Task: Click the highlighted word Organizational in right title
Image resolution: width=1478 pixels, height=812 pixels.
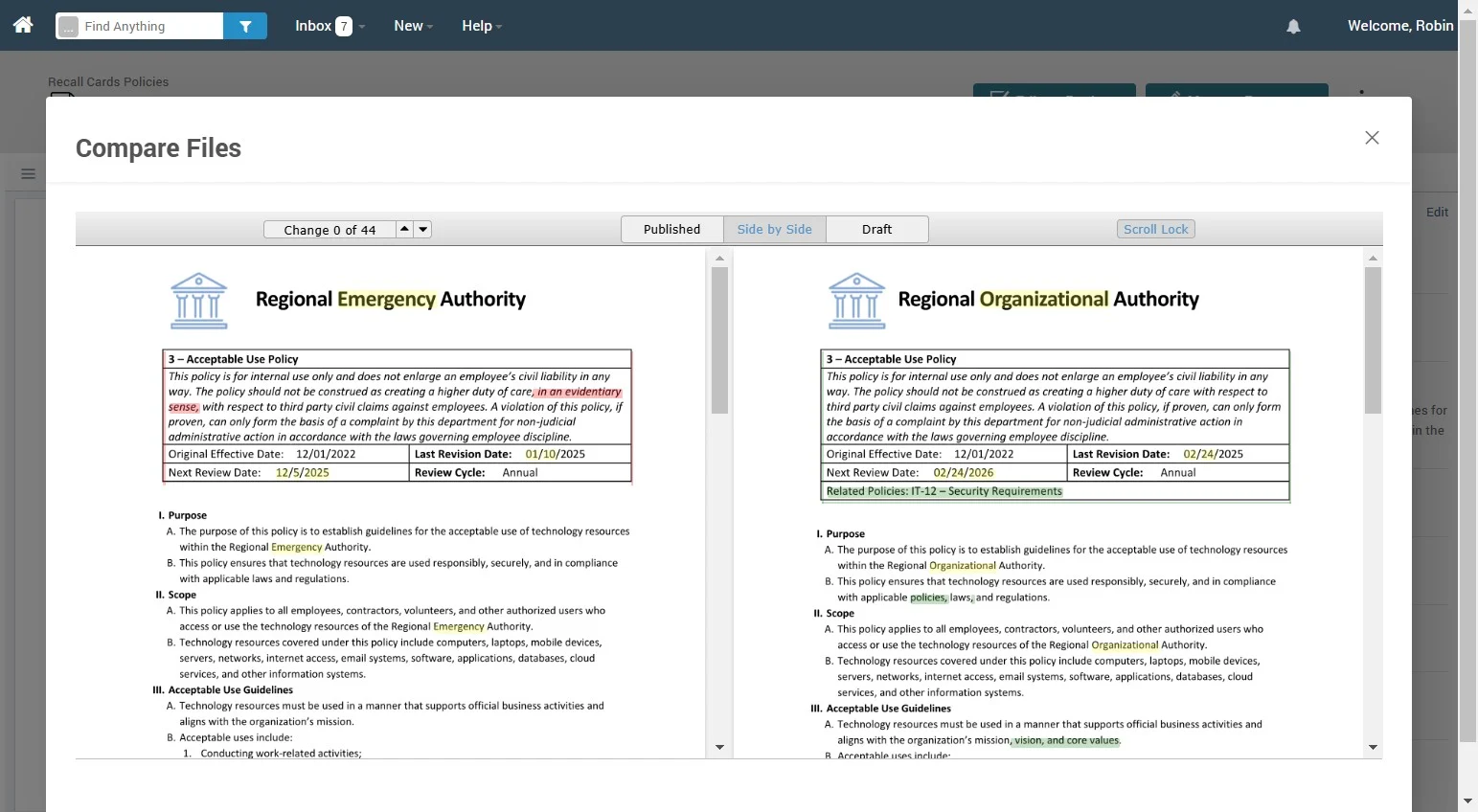Action: [x=1044, y=299]
